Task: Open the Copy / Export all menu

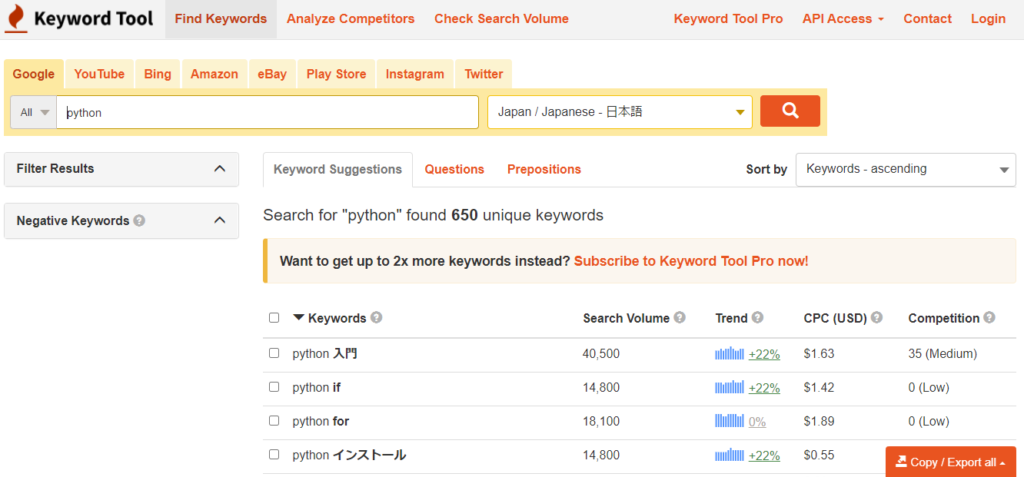Action: (x=951, y=462)
